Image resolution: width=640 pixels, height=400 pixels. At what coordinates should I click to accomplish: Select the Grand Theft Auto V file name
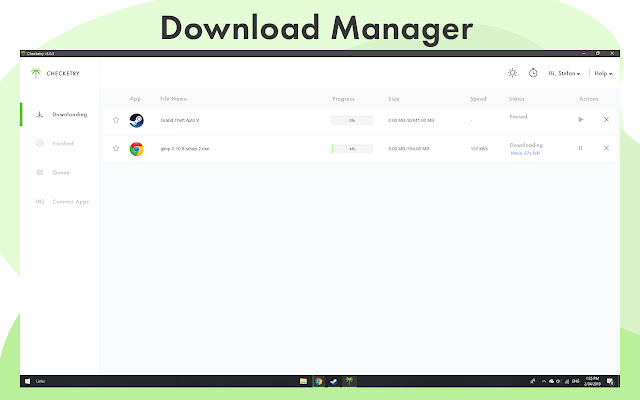(180, 120)
